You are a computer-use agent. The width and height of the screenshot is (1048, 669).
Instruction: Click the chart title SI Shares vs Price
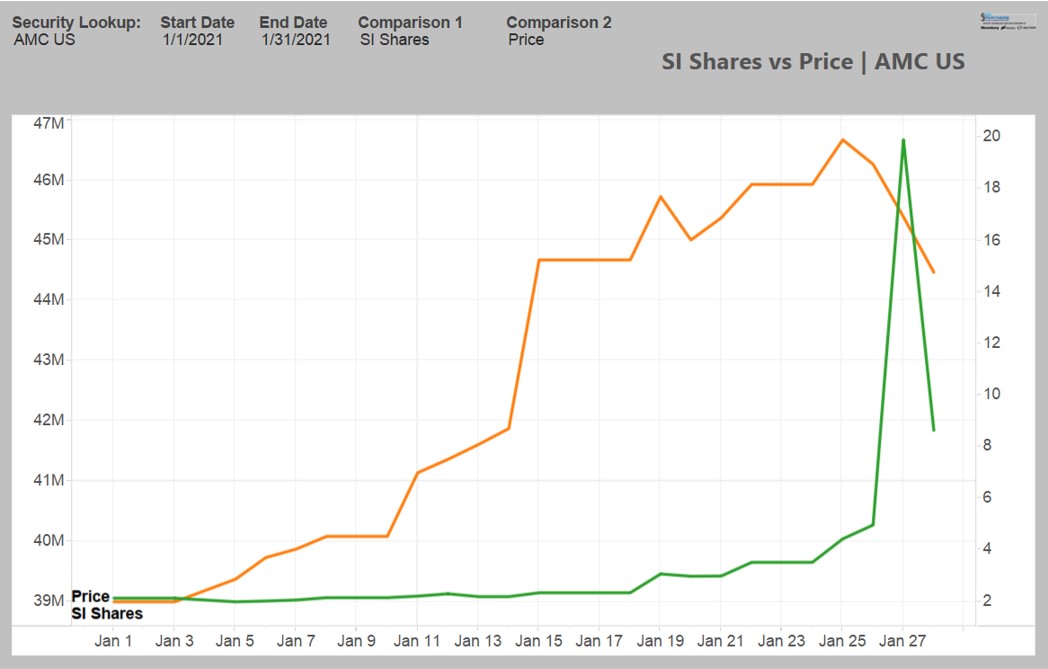[x=813, y=61]
